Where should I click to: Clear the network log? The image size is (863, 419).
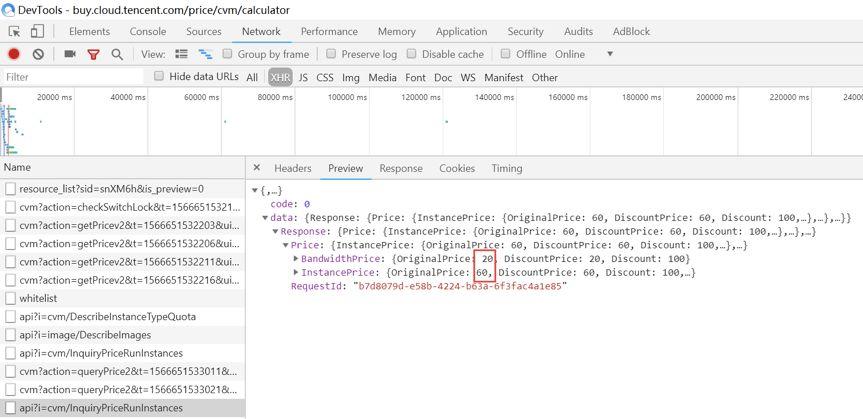pos(38,54)
